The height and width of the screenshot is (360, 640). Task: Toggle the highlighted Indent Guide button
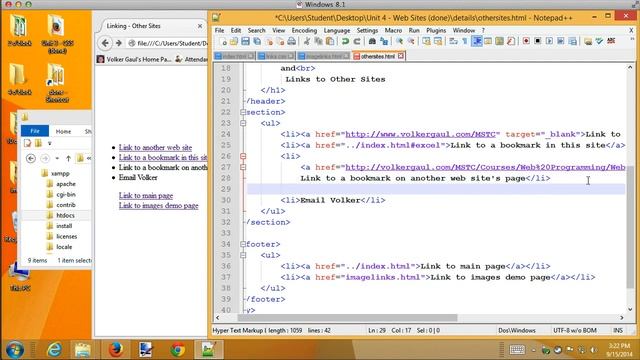[476, 41]
